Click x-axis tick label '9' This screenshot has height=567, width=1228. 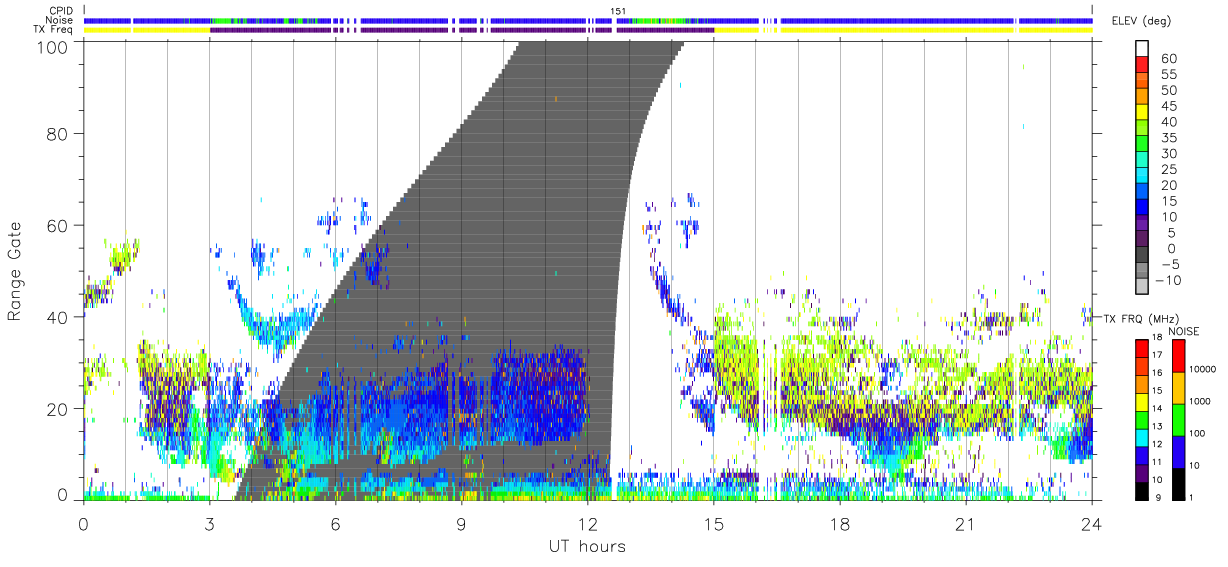point(461,524)
